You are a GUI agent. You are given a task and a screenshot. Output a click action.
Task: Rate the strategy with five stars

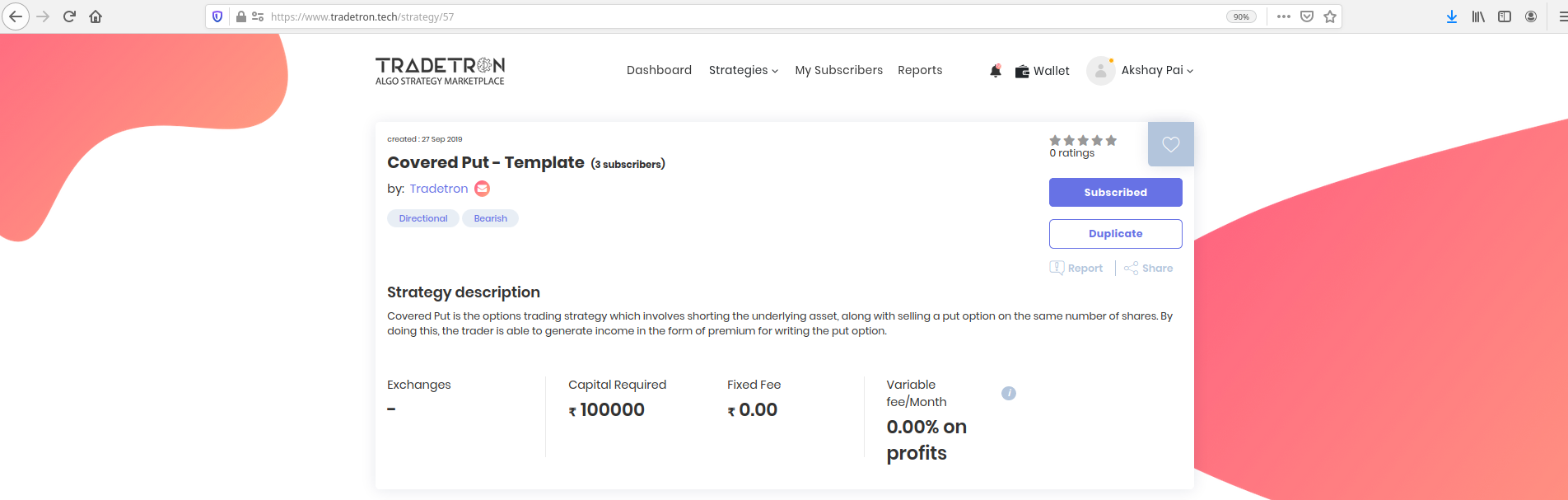(1111, 141)
